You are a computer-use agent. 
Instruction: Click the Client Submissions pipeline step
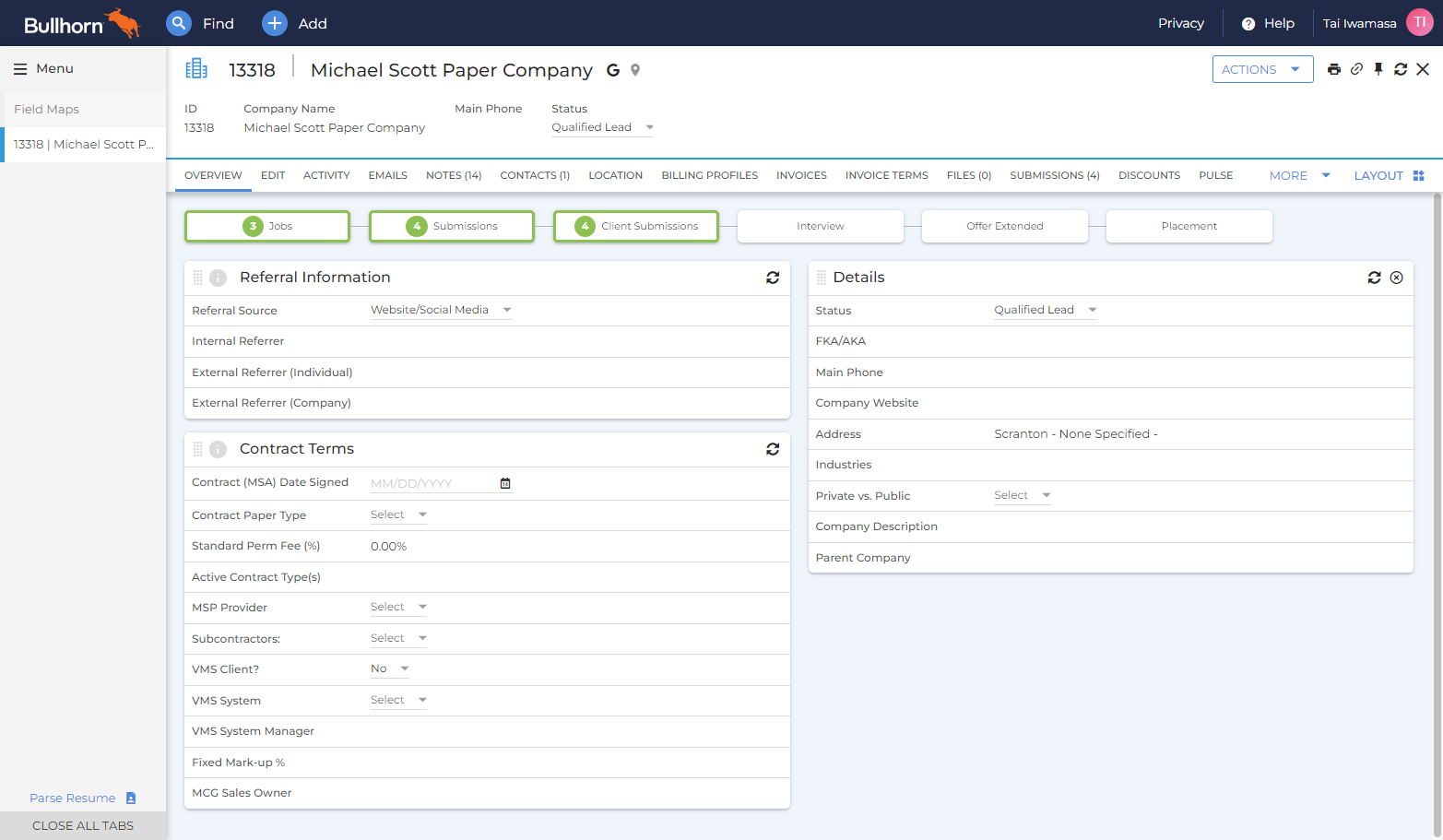tap(636, 226)
